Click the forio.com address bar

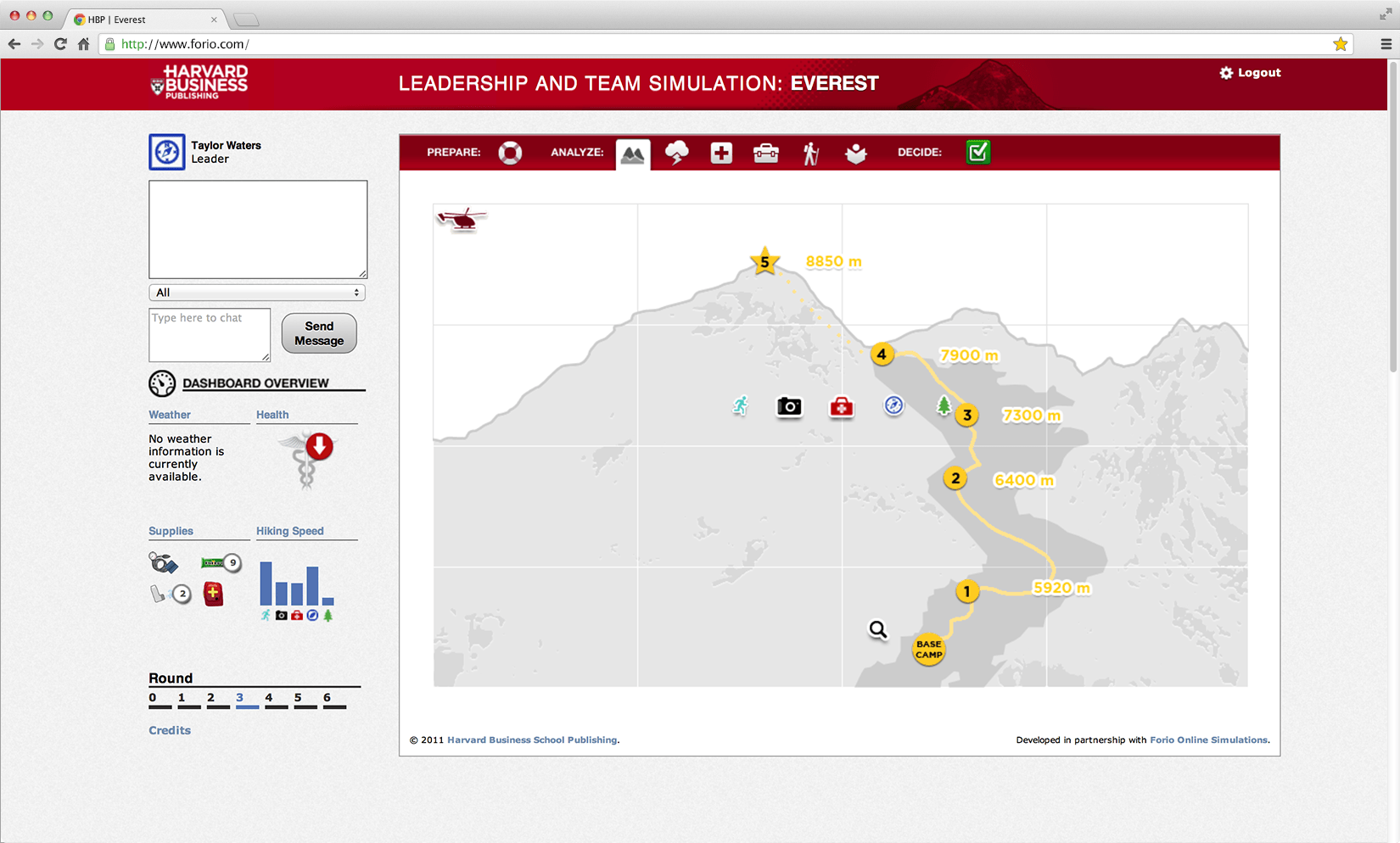point(725,44)
